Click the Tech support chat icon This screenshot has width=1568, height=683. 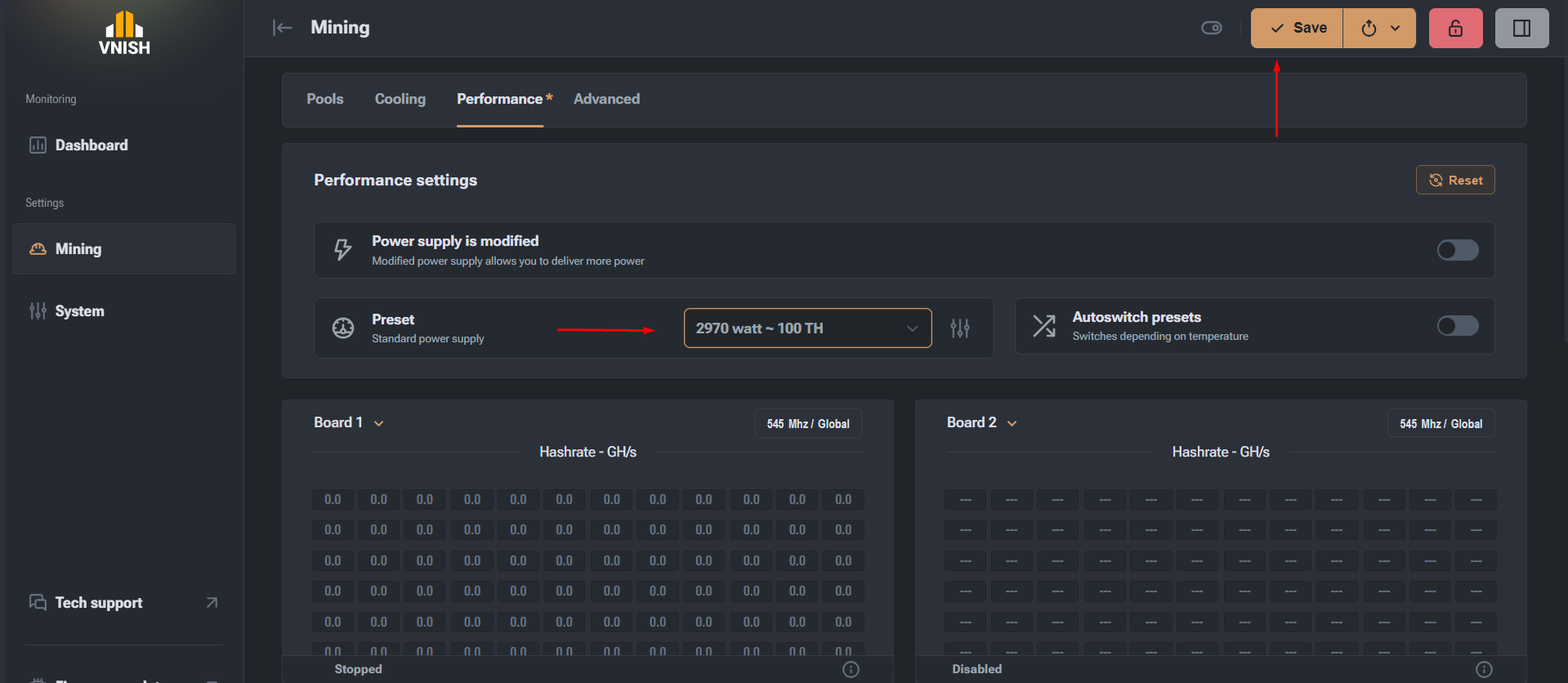[38, 603]
